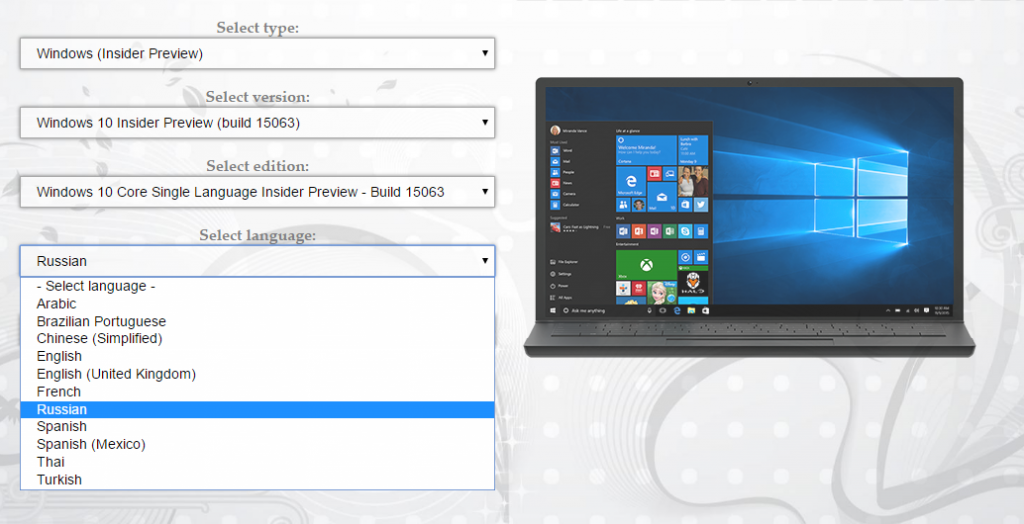Select English (United Kingdom) option
The width and height of the screenshot is (1024, 524).
click(x=116, y=374)
